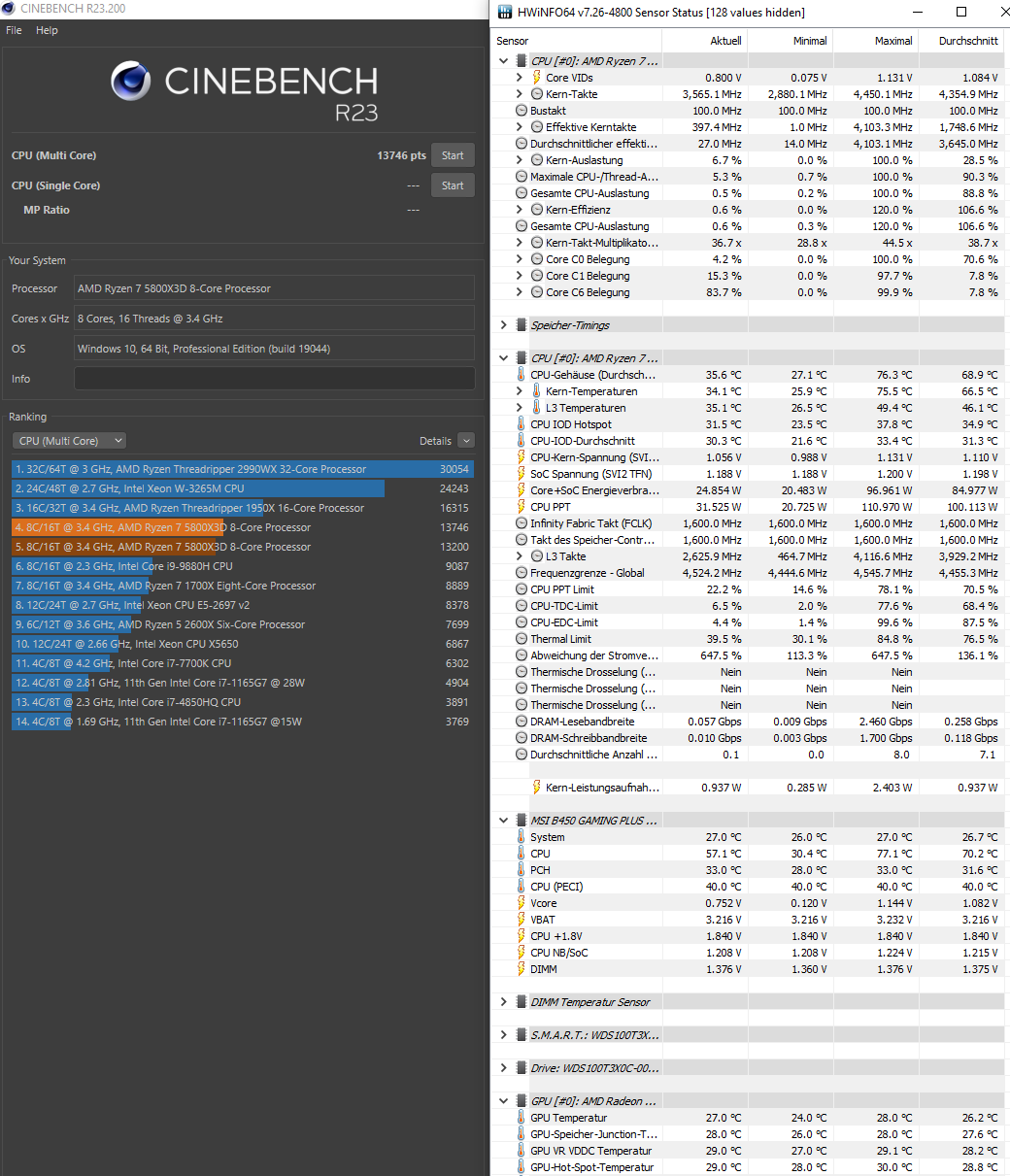Click the lightning icon beside DIMM
The image size is (1010, 1176).
click(x=522, y=969)
